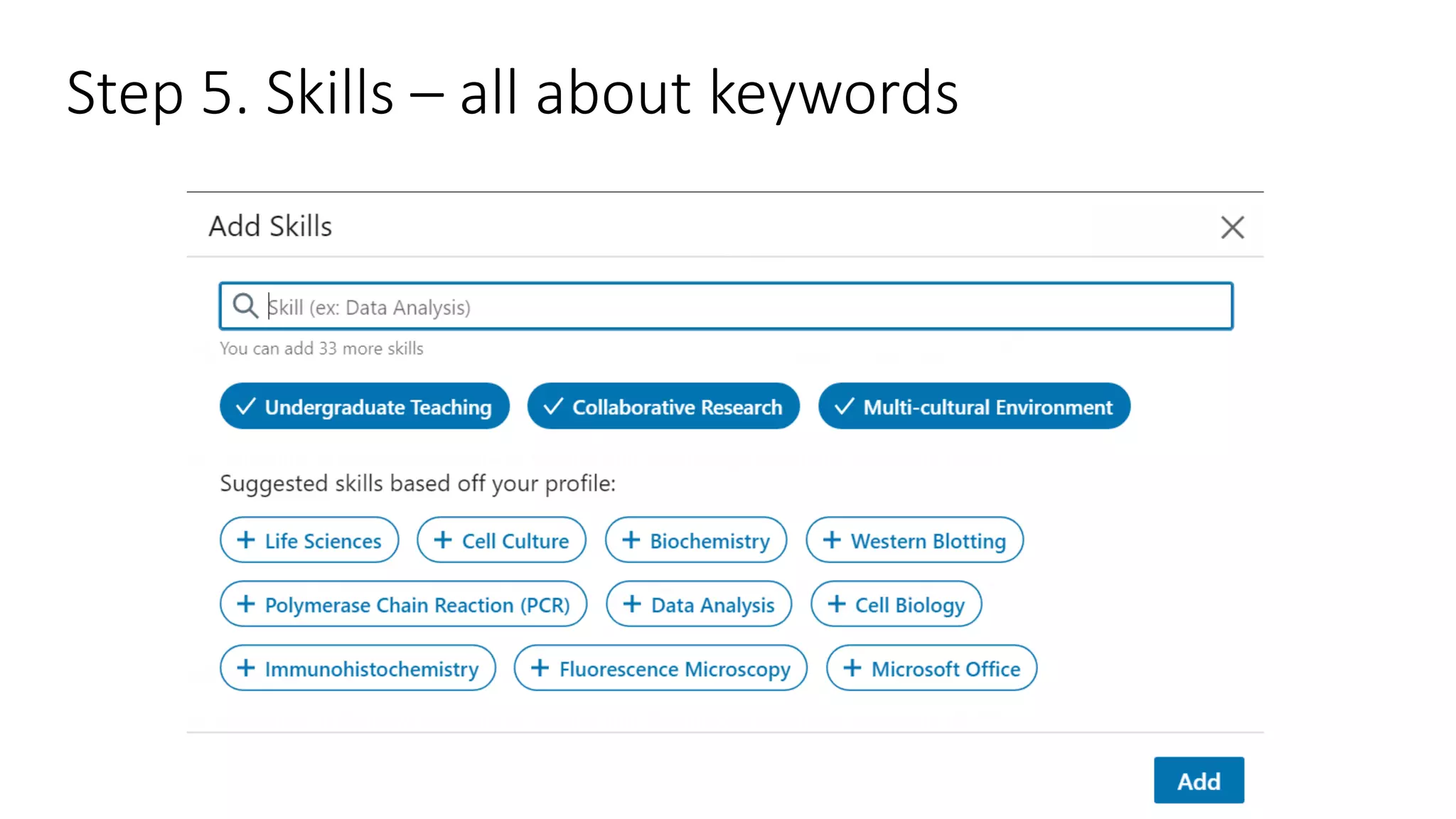Add Biochemistry suggested skill
This screenshot has width=1456, height=819.
click(x=696, y=540)
